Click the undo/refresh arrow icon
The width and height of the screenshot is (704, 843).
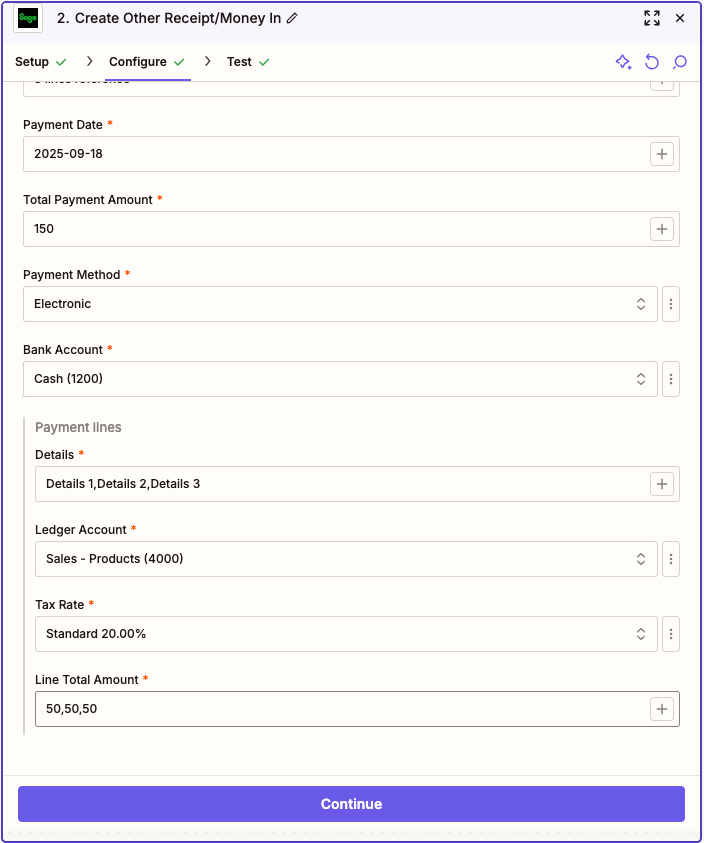(652, 62)
